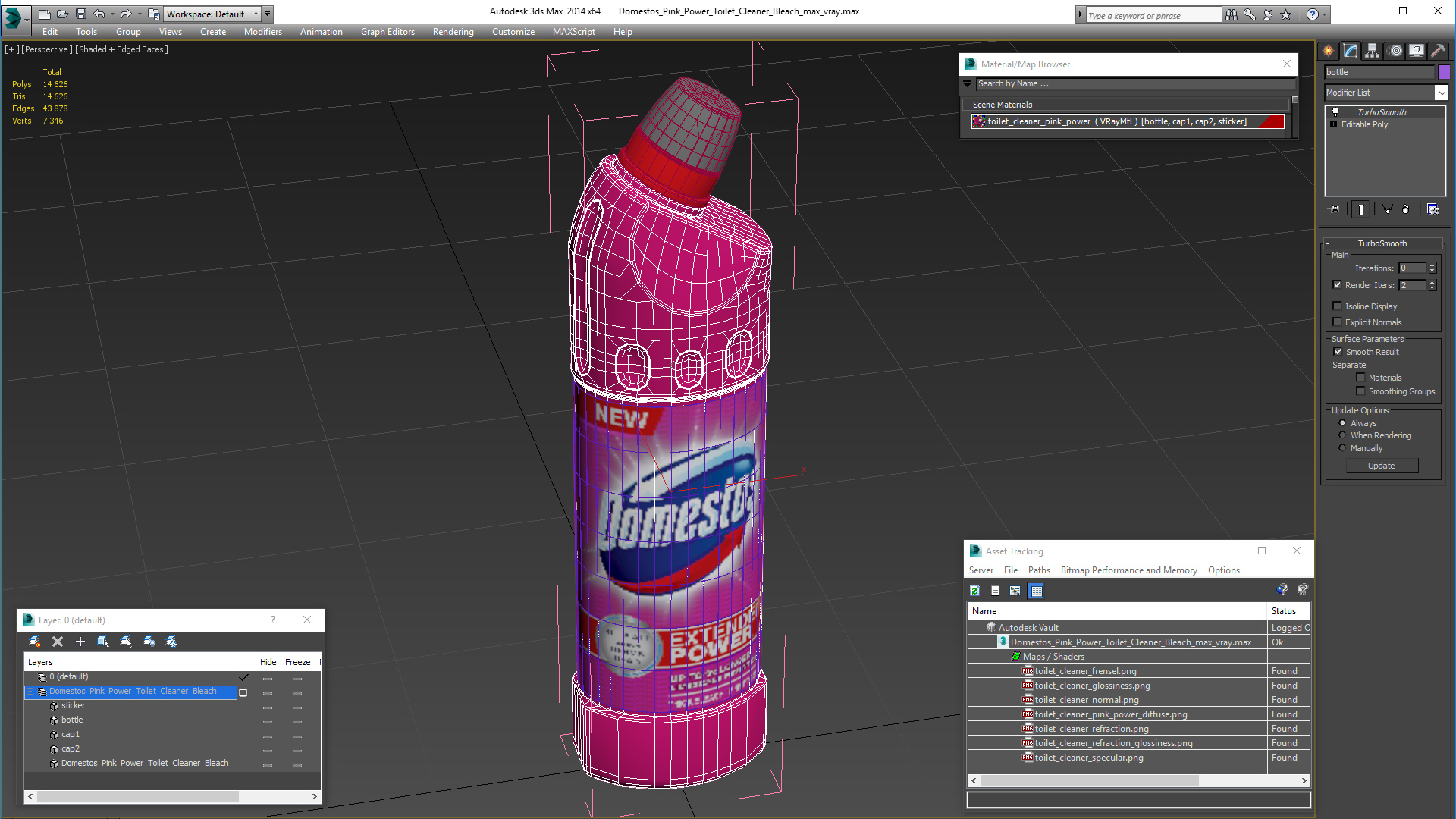Screen dimensions: 1456x819
Task: Click Select Highlighted Objects icon in Layer window
Action: [x=103, y=642]
